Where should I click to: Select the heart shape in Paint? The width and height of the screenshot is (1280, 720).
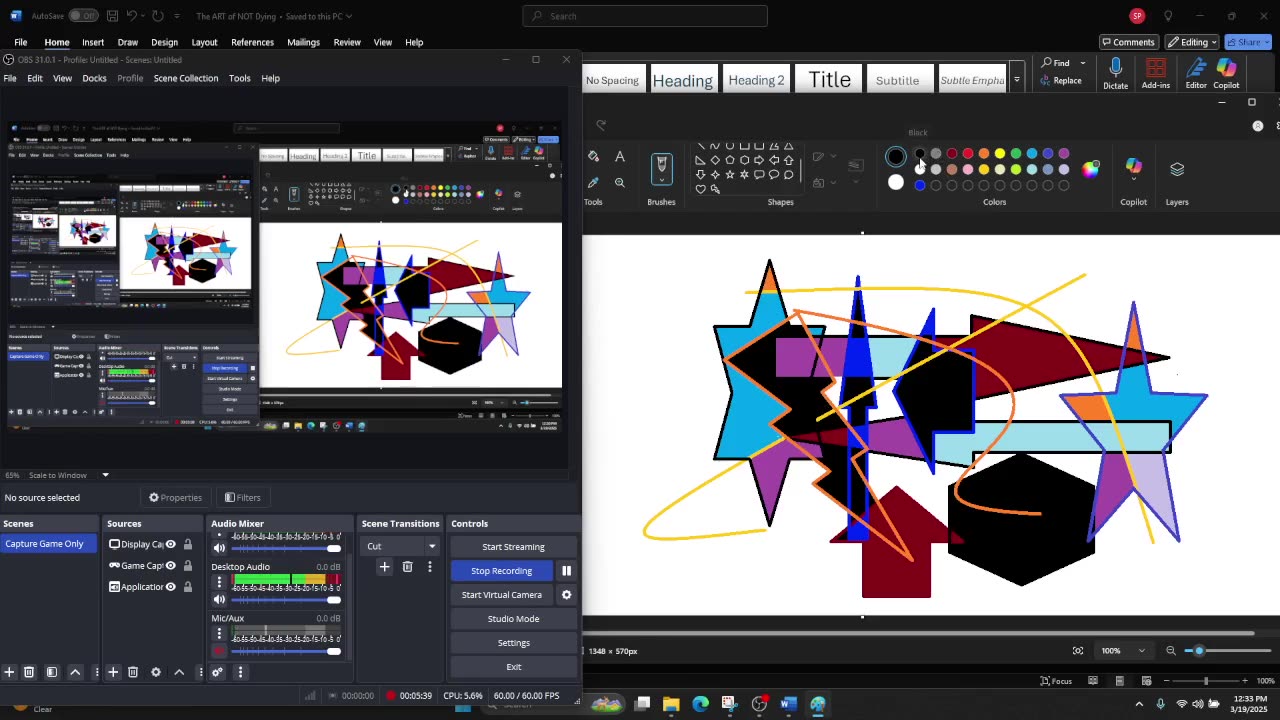point(700,189)
